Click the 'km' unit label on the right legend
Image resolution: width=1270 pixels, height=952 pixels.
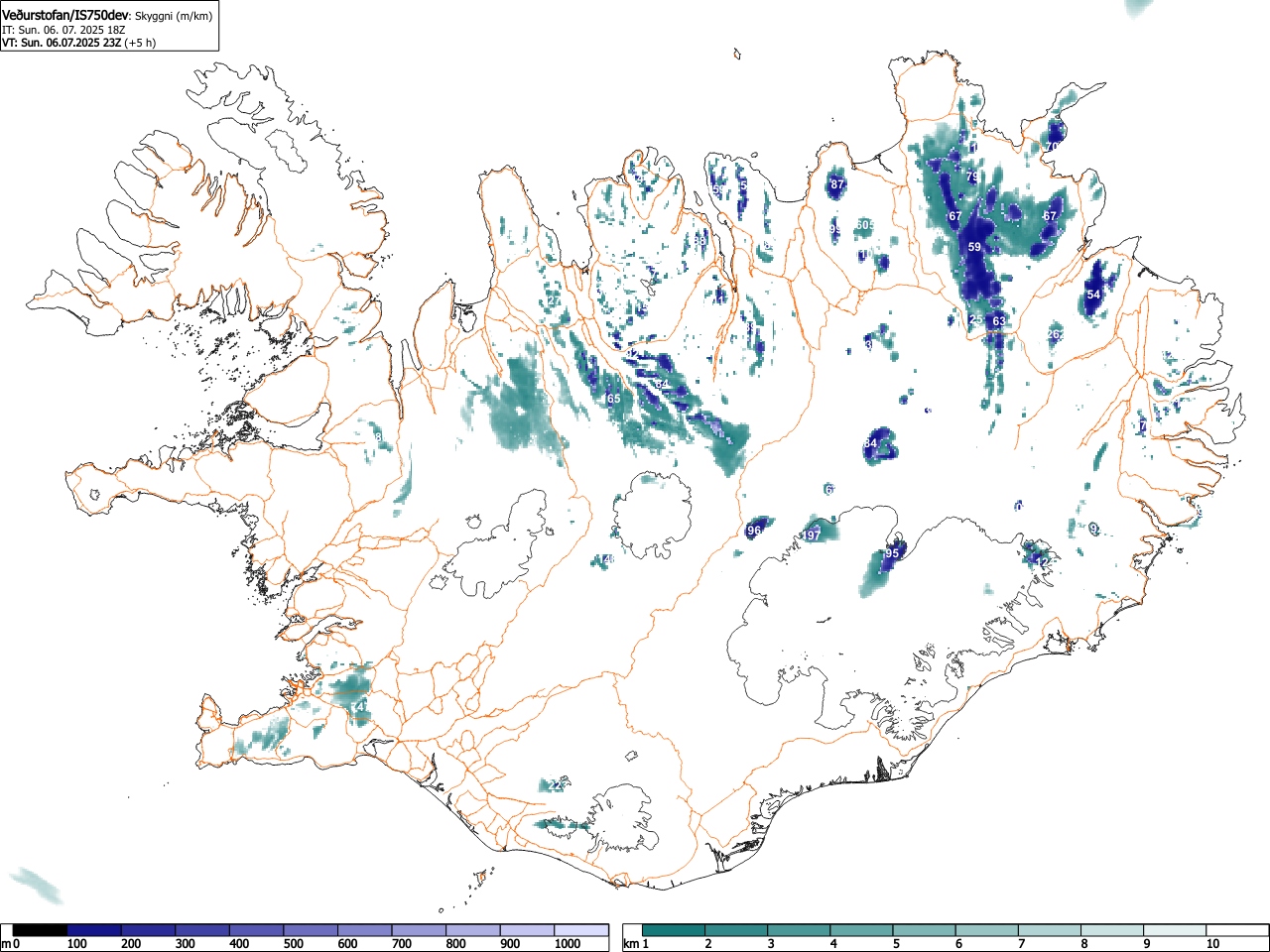[x=631, y=944]
